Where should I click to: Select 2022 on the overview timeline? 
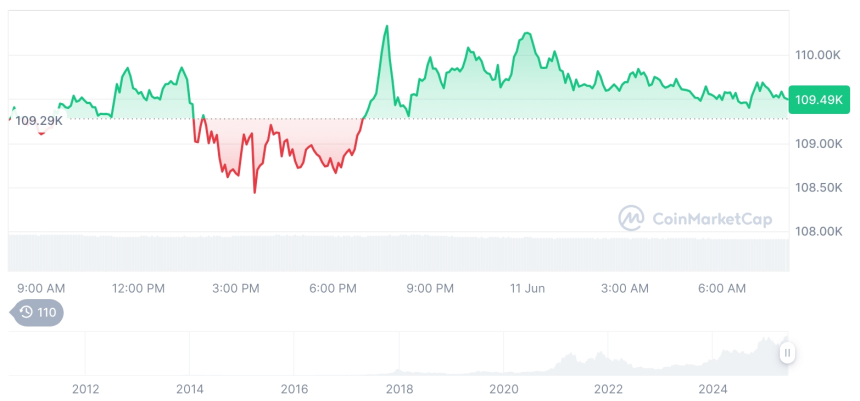tap(608, 389)
